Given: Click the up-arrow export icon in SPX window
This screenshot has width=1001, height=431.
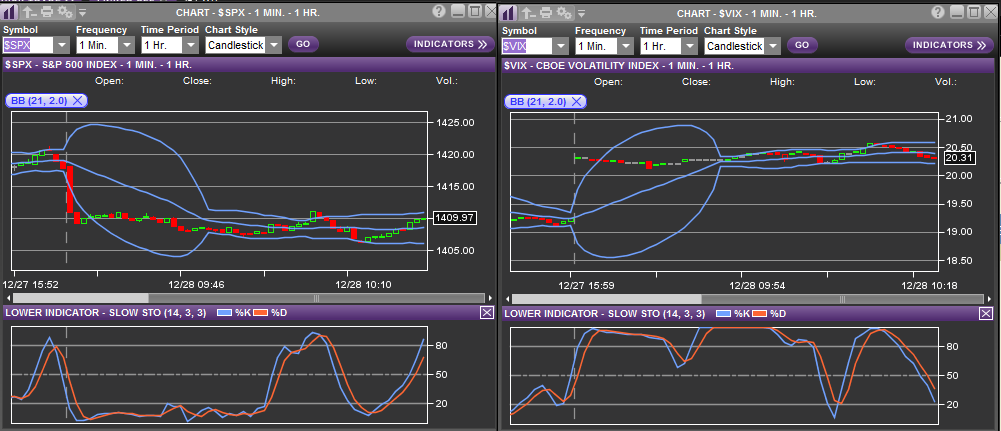Looking at the screenshot, I should 29,12.
